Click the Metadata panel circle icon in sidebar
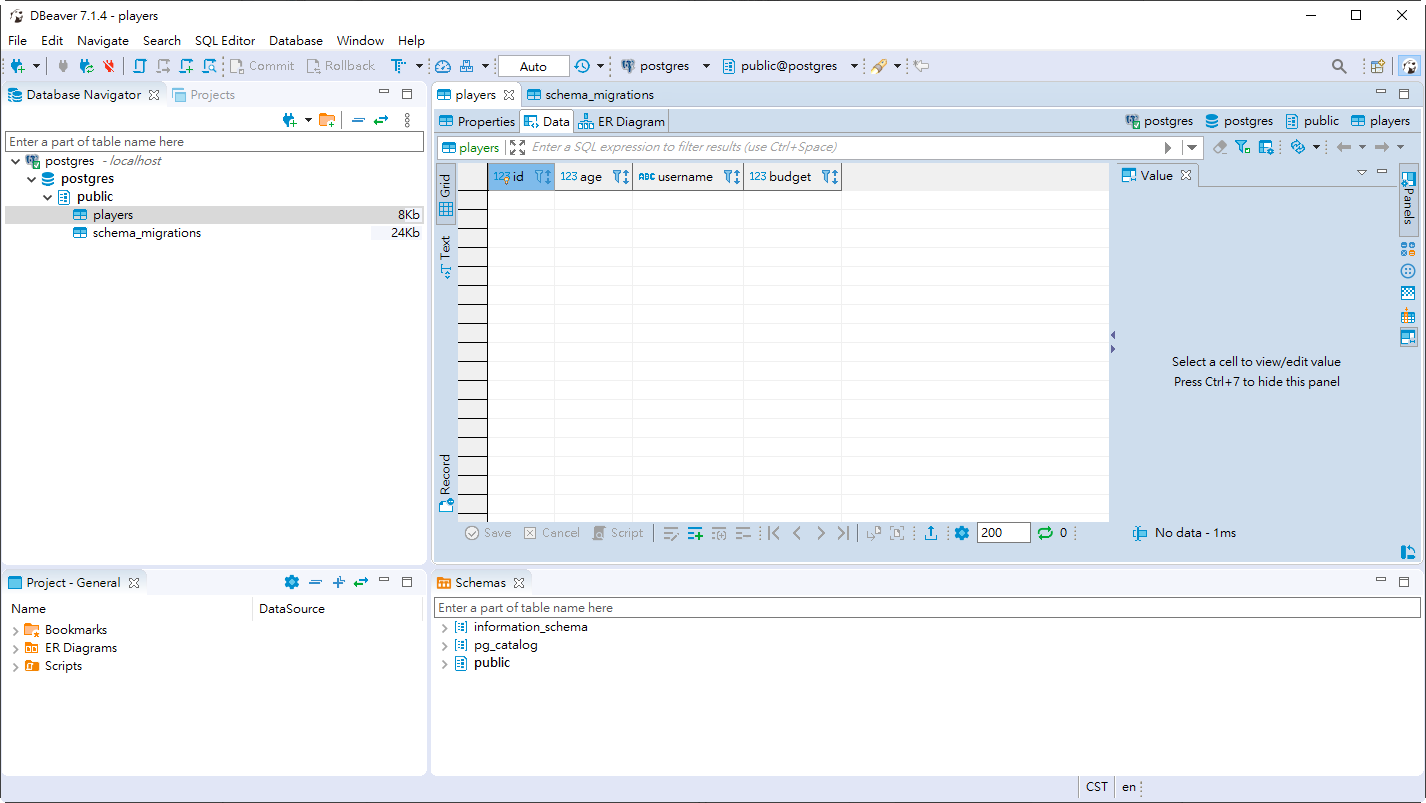 pos(1408,271)
